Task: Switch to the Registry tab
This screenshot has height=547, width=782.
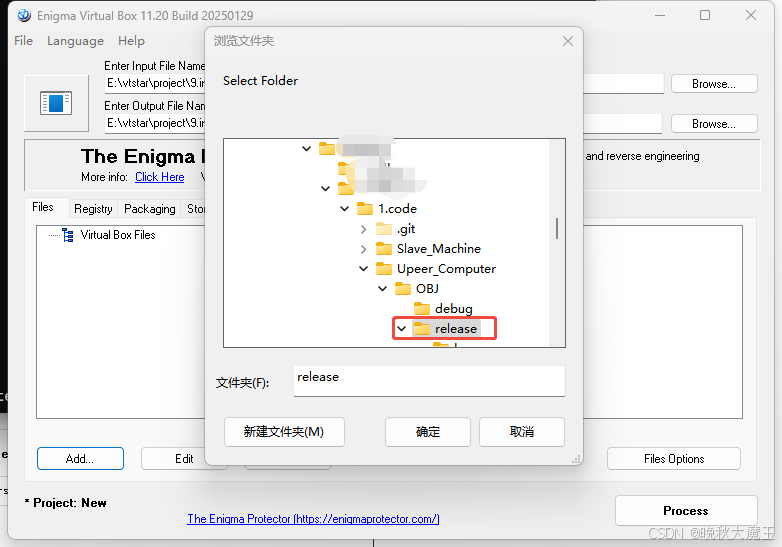Action: [x=93, y=209]
